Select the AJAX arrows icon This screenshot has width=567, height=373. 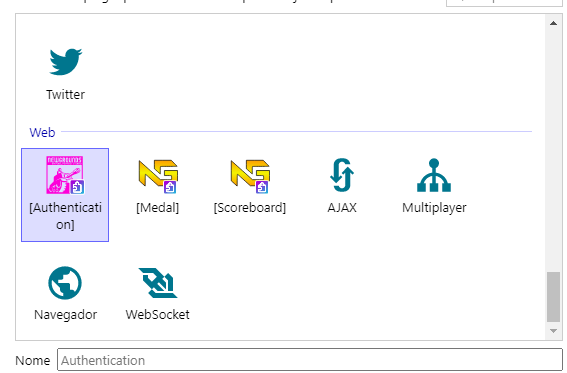tap(342, 175)
